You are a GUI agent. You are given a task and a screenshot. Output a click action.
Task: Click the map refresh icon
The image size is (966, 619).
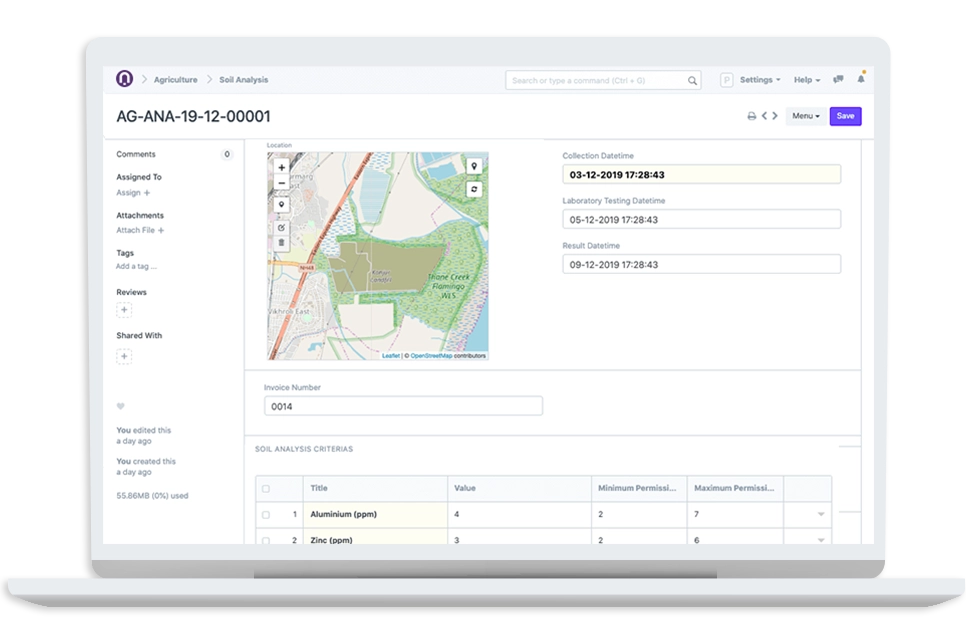[474, 189]
